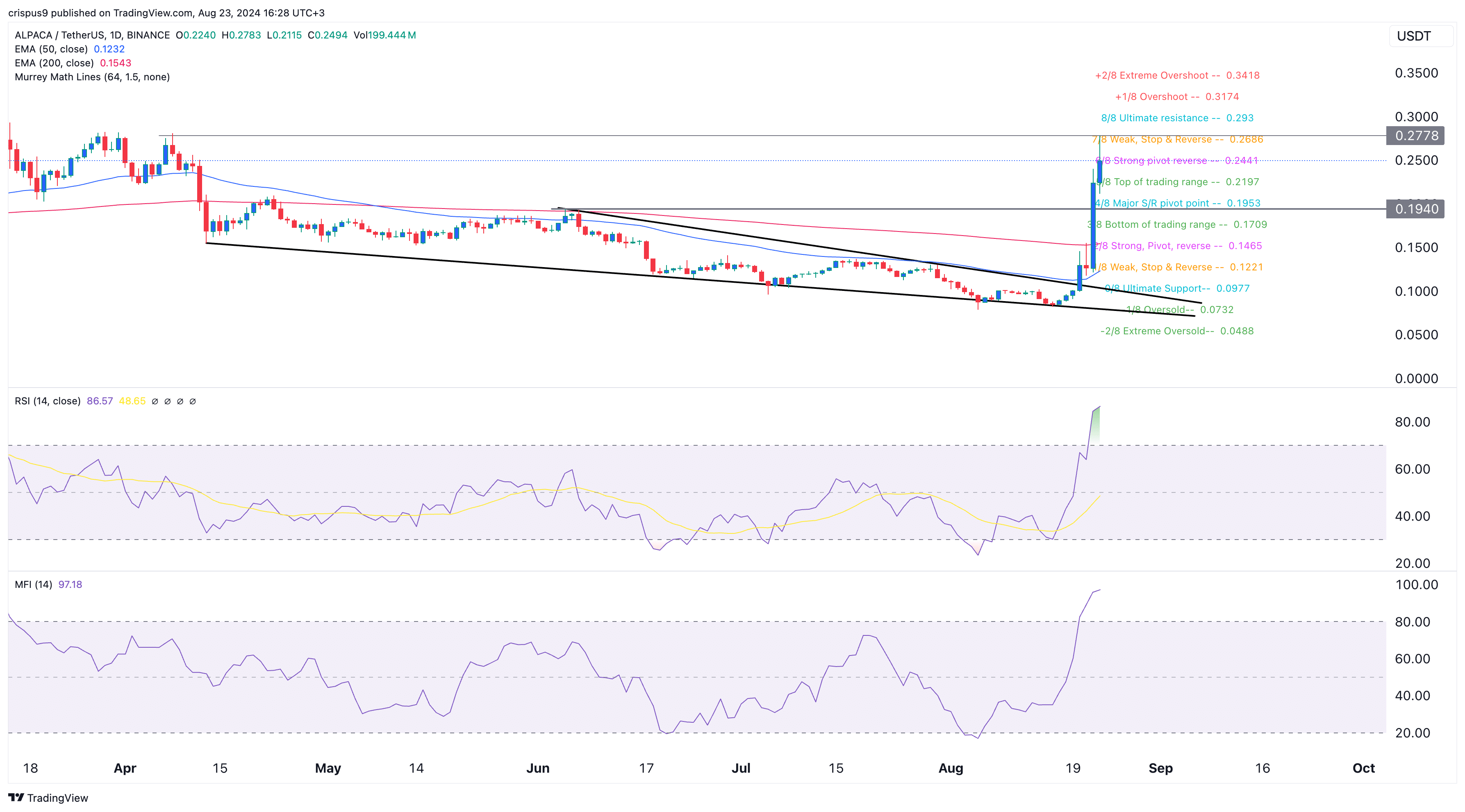The width and height of the screenshot is (1465, 812).
Task: Click the 8/8 Ultimate resistance 0.293 label
Action: (1177, 118)
